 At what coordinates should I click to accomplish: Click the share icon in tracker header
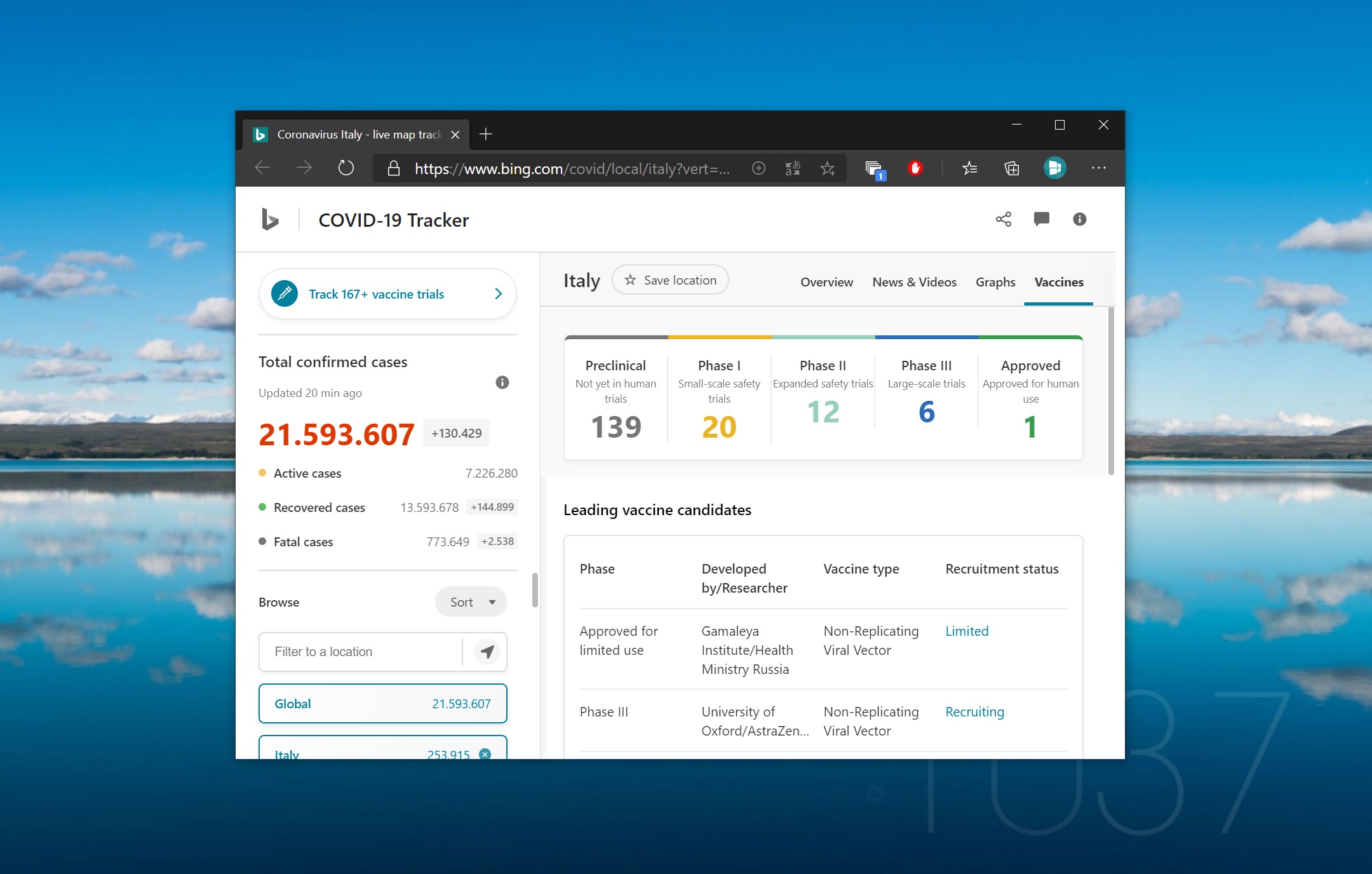1004,220
